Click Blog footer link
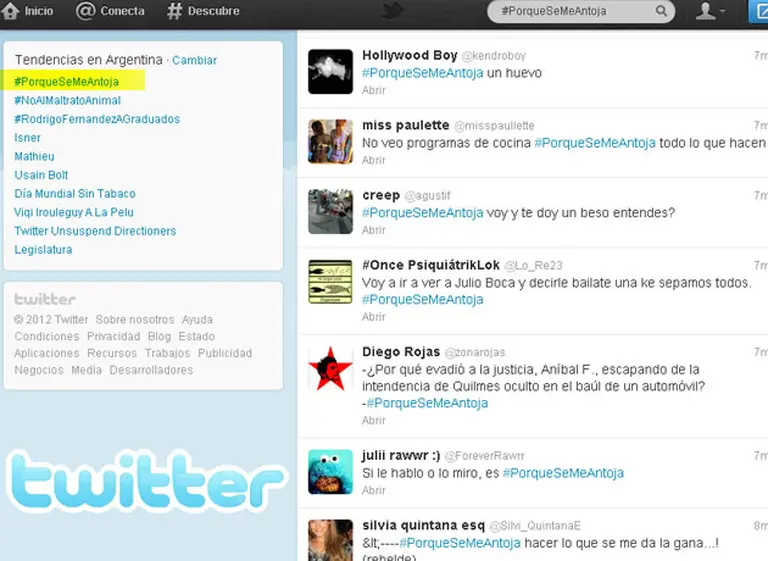This screenshot has width=768, height=561. [x=160, y=336]
